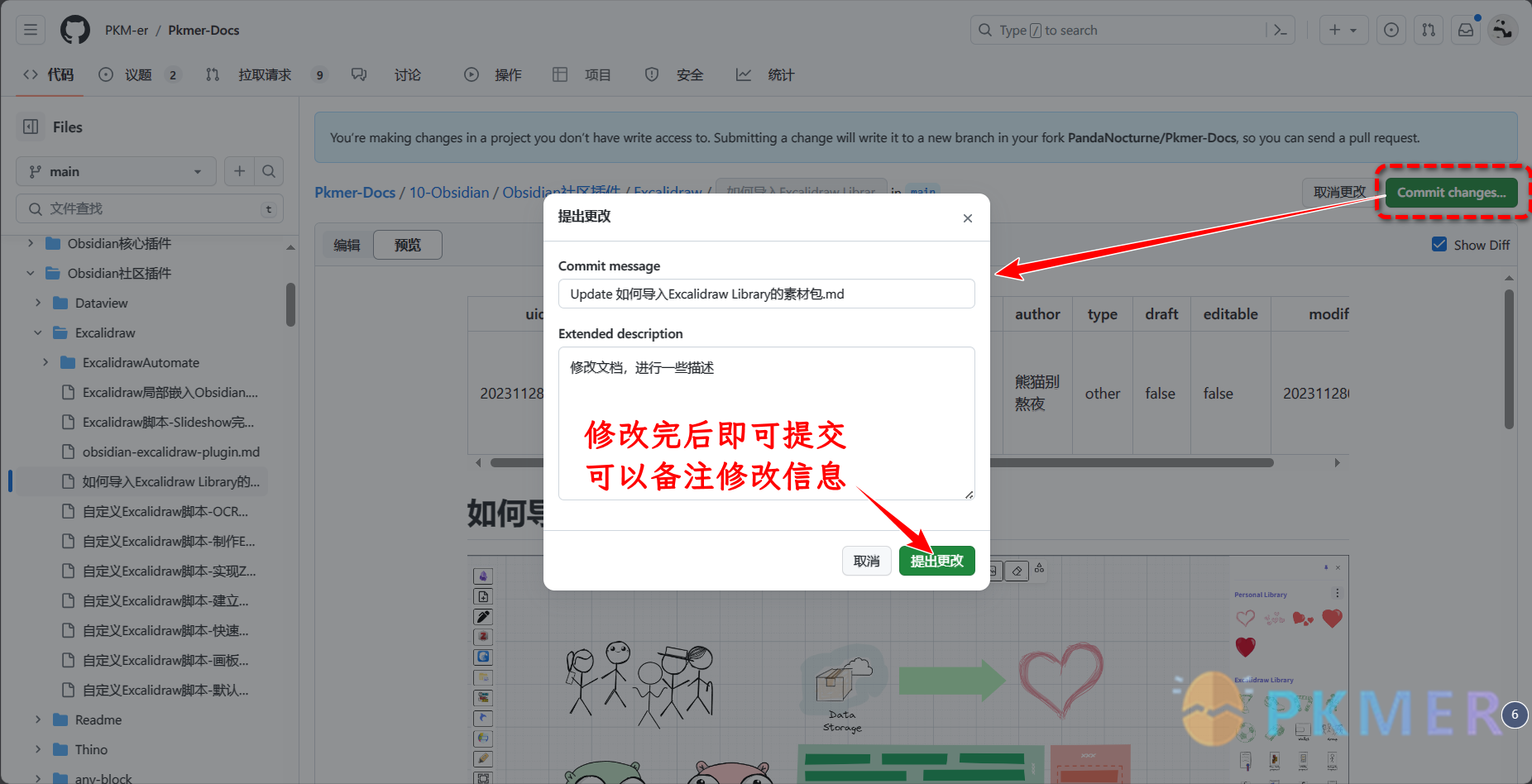Click the Type / to search box

pos(1118,30)
